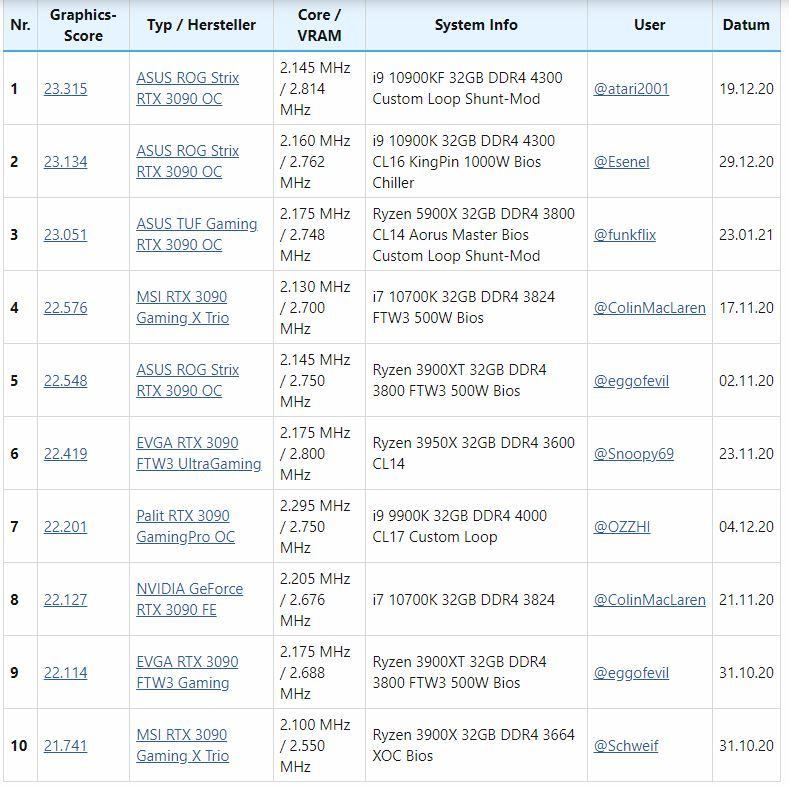Image resolution: width=789 pixels, height=786 pixels.
Task: Visit @eggofevil profile in row 9
Action: [x=632, y=673]
